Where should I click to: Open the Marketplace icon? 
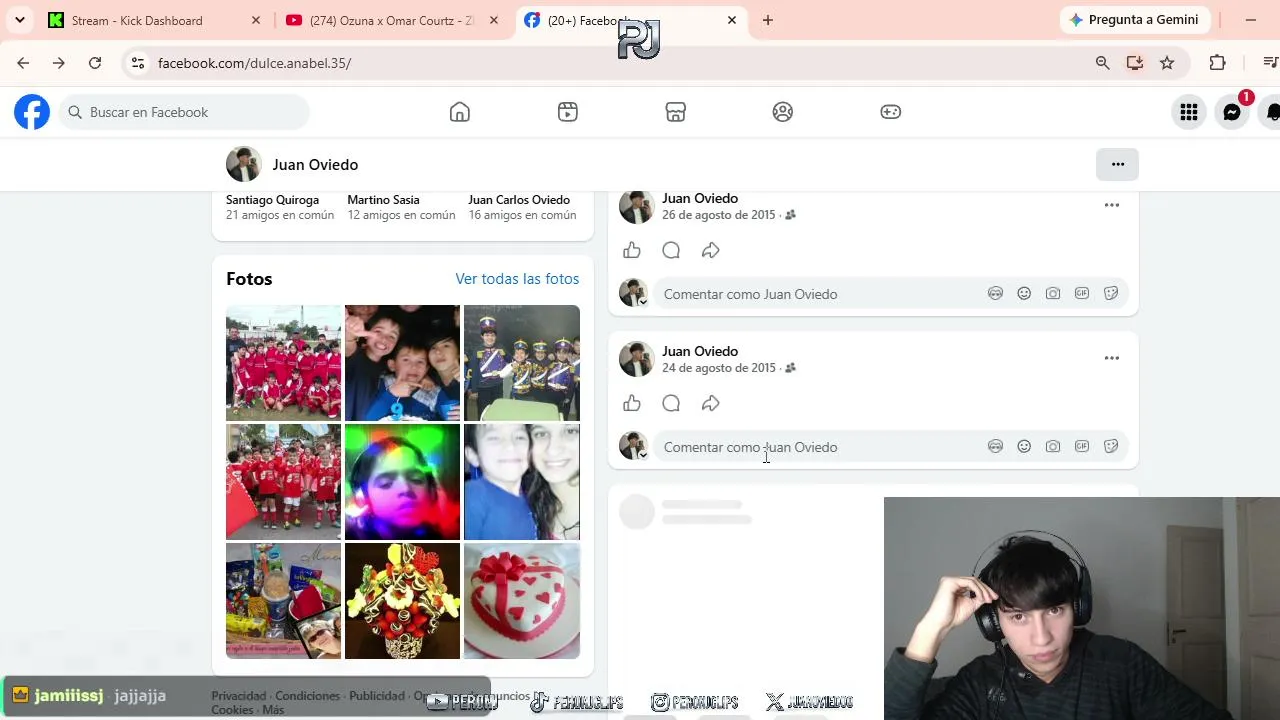[676, 112]
